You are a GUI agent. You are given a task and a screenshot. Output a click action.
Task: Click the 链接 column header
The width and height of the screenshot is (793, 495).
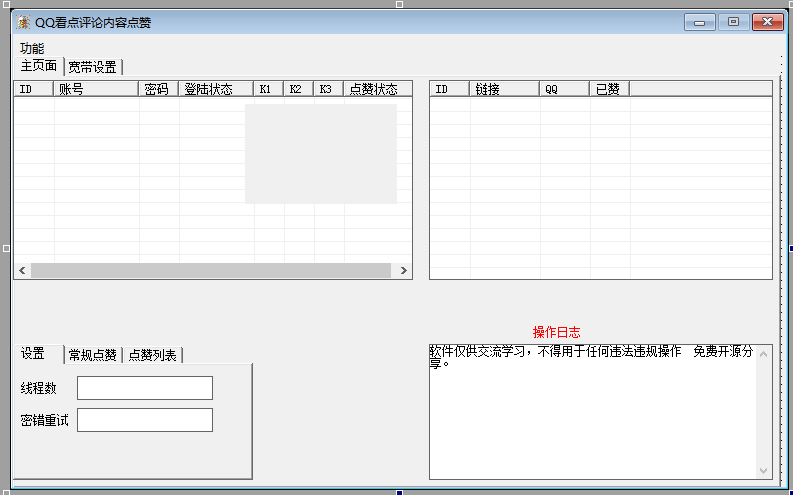tap(504, 89)
